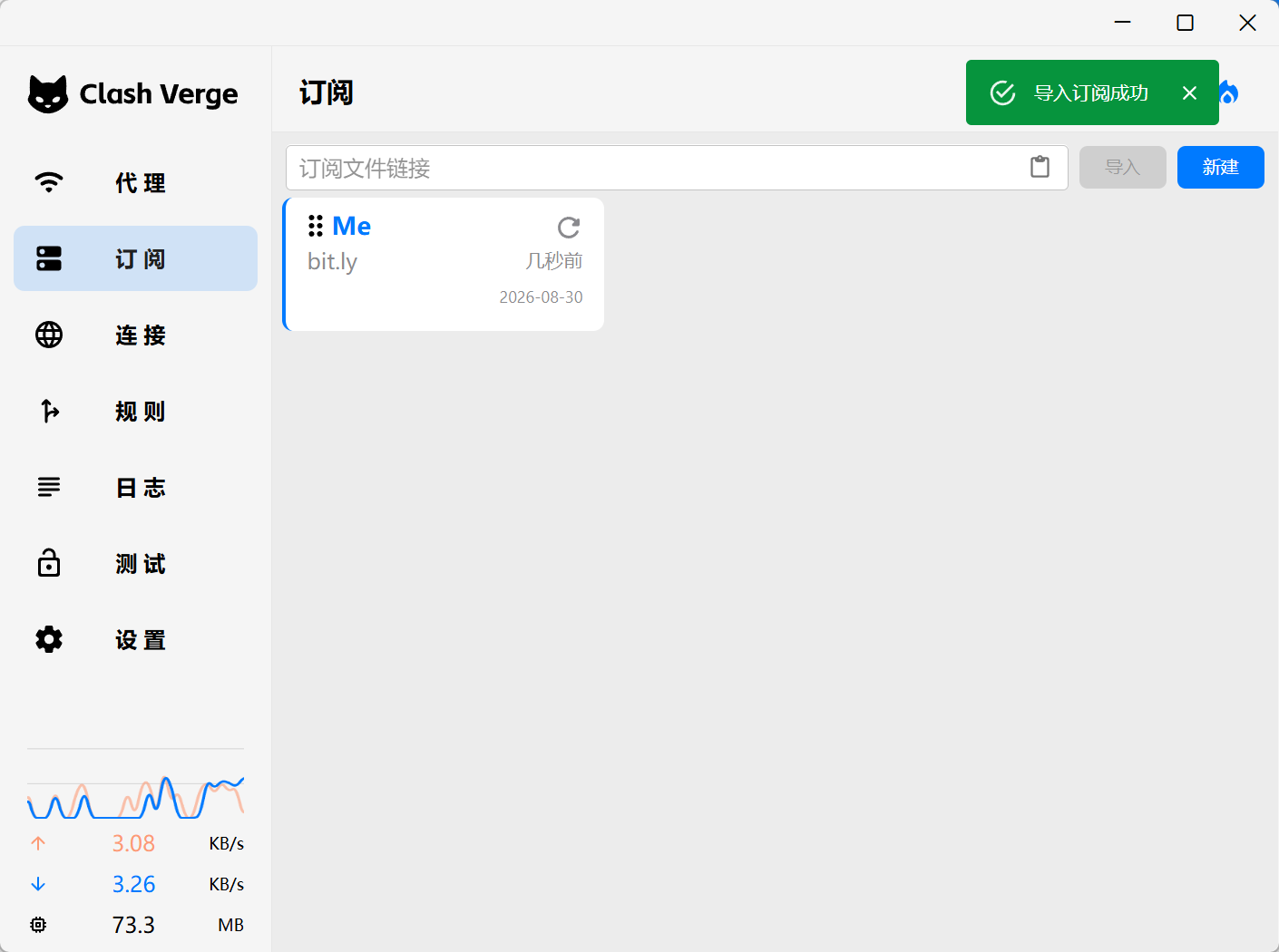Open the 规则 page from sidebar

click(135, 411)
